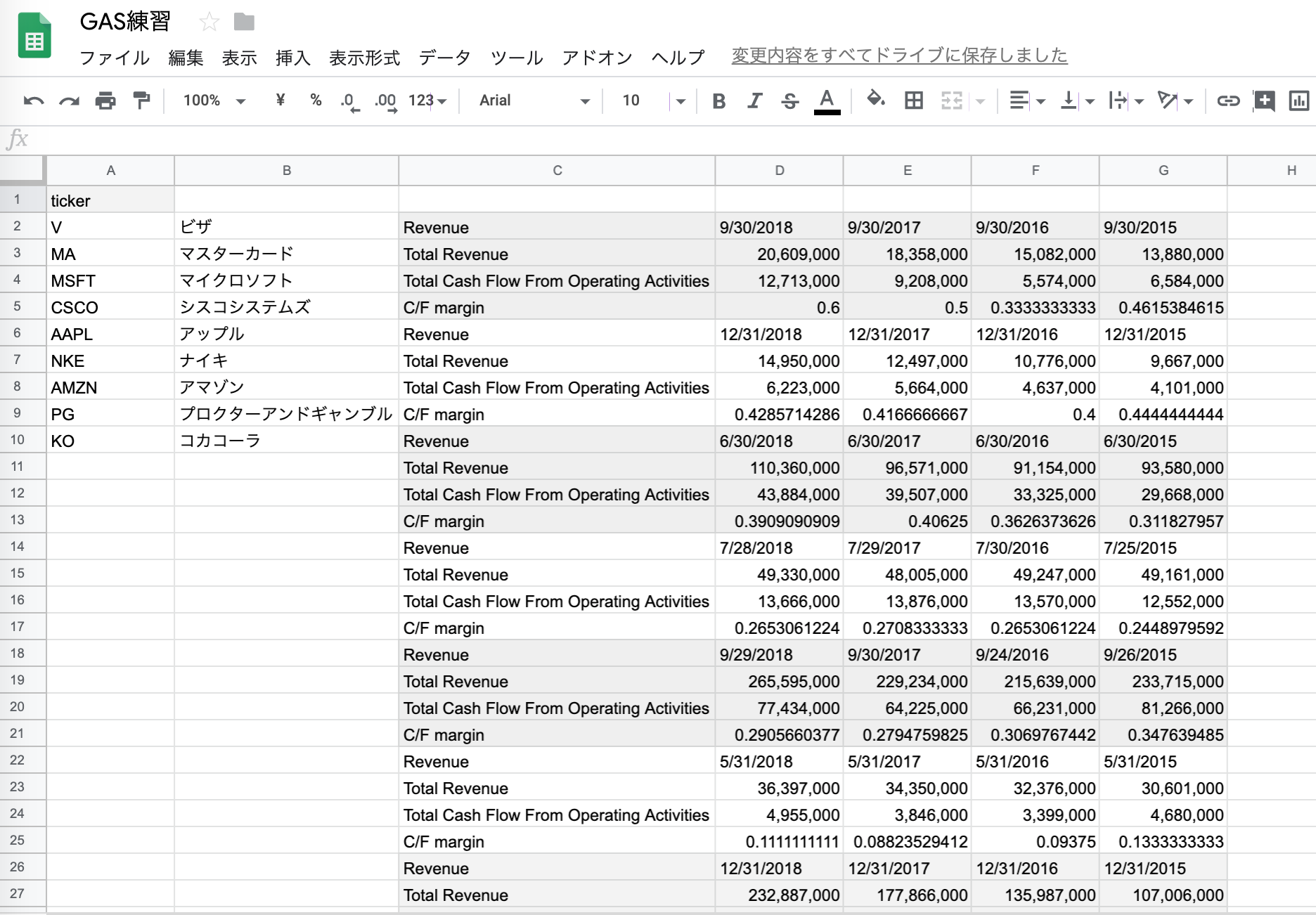Toggle bold formatting
Image resolution: width=1316 pixels, height=915 pixels.
pyautogui.click(x=718, y=100)
